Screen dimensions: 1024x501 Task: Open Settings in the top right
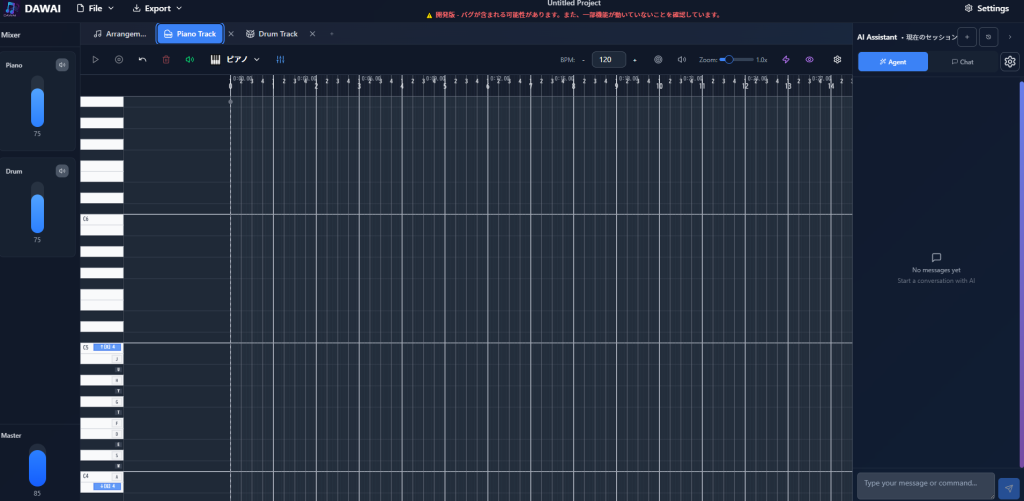(986, 8)
